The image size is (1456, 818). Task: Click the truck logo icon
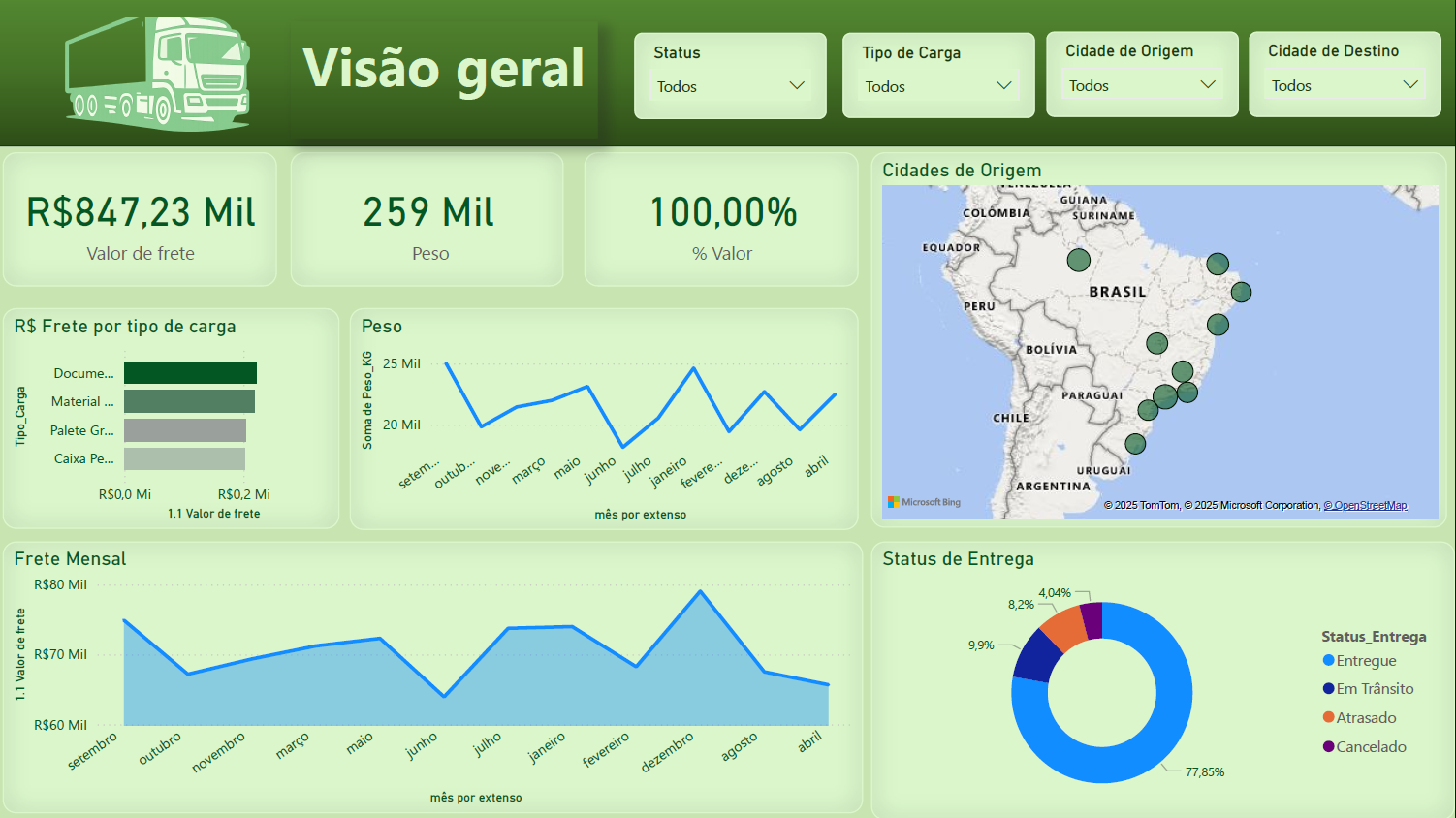tap(155, 73)
